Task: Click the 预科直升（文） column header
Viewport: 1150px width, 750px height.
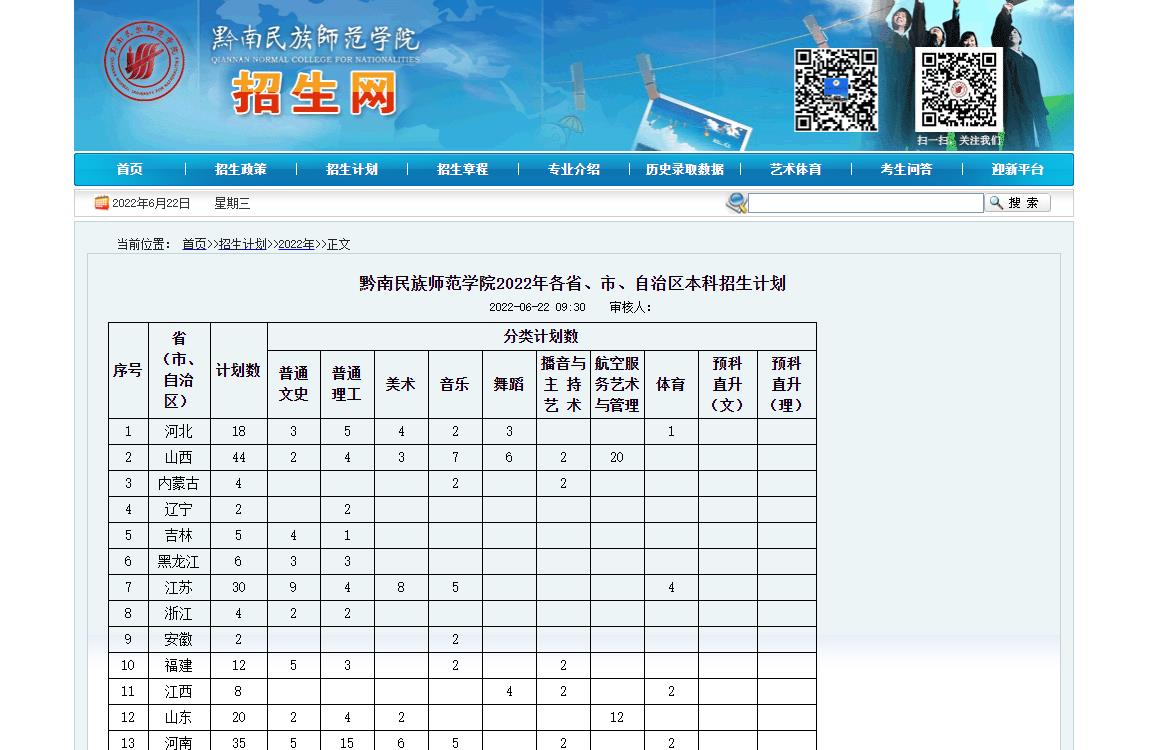Action: click(x=728, y=384)
